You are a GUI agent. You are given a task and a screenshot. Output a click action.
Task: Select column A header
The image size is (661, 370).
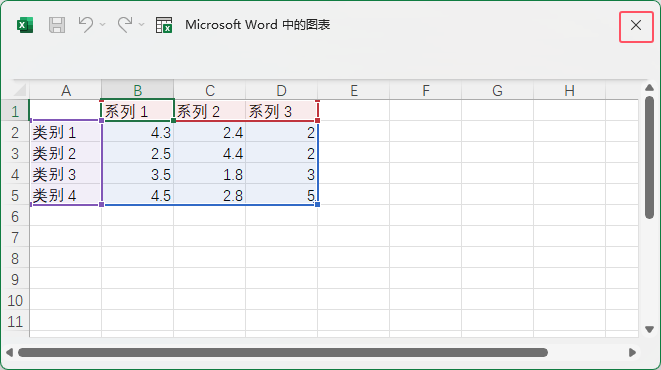(x=66, y=90)
